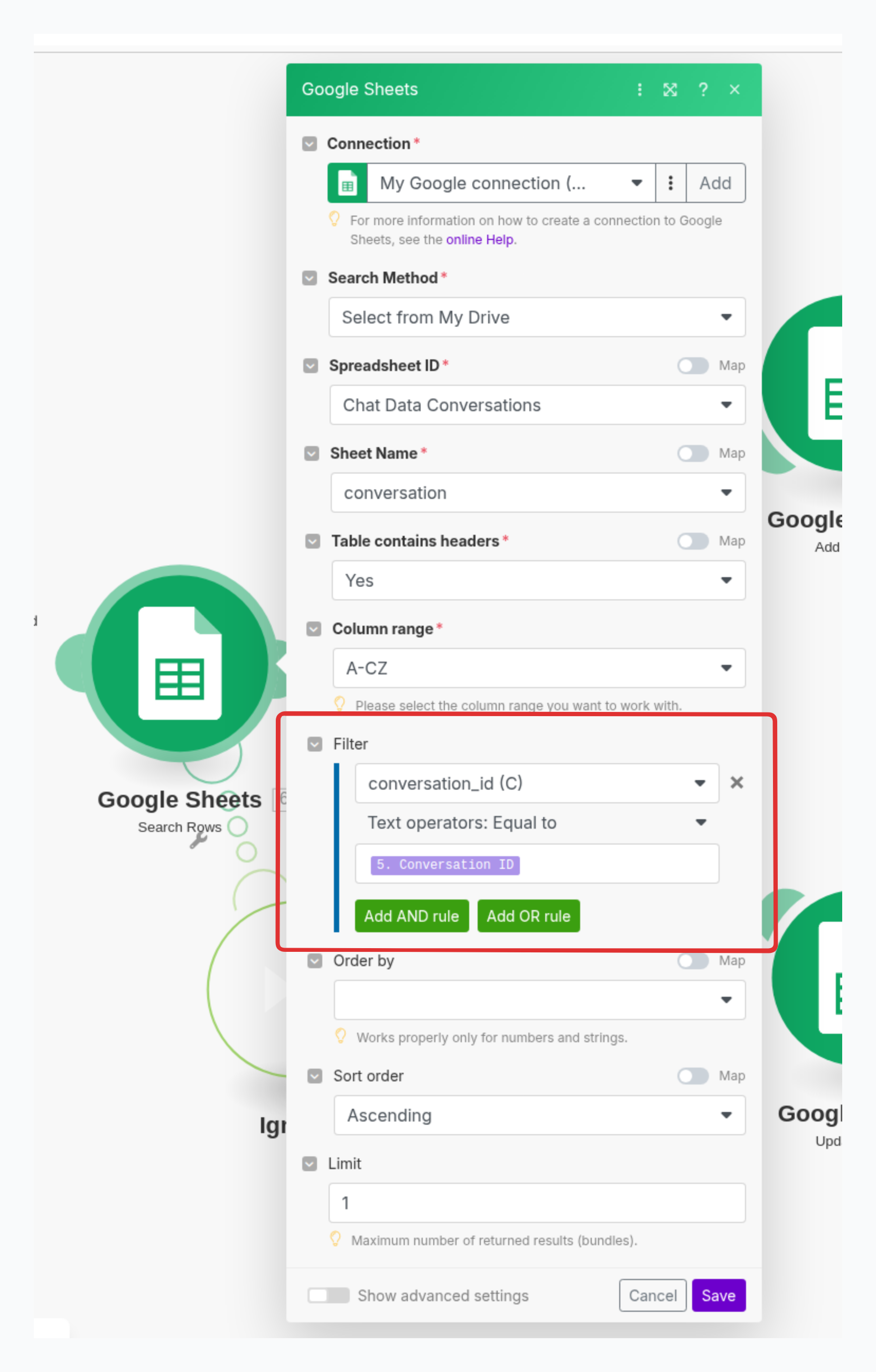Toggle Map switch for Table contains headers
Viewport: 876px width, 1372px height.
click(x=693, y=541)
